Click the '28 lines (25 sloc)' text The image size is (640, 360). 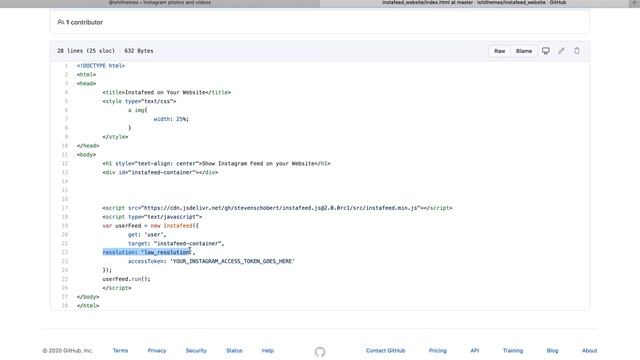86,51
